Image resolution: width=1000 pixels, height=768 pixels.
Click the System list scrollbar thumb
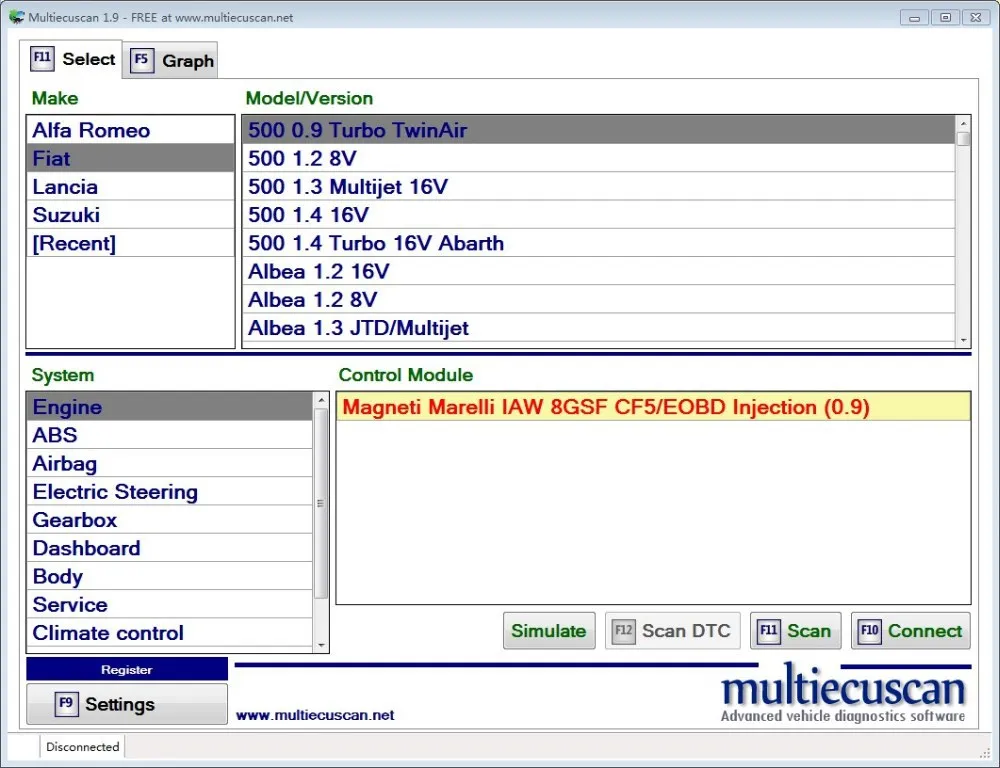(321, 503)
